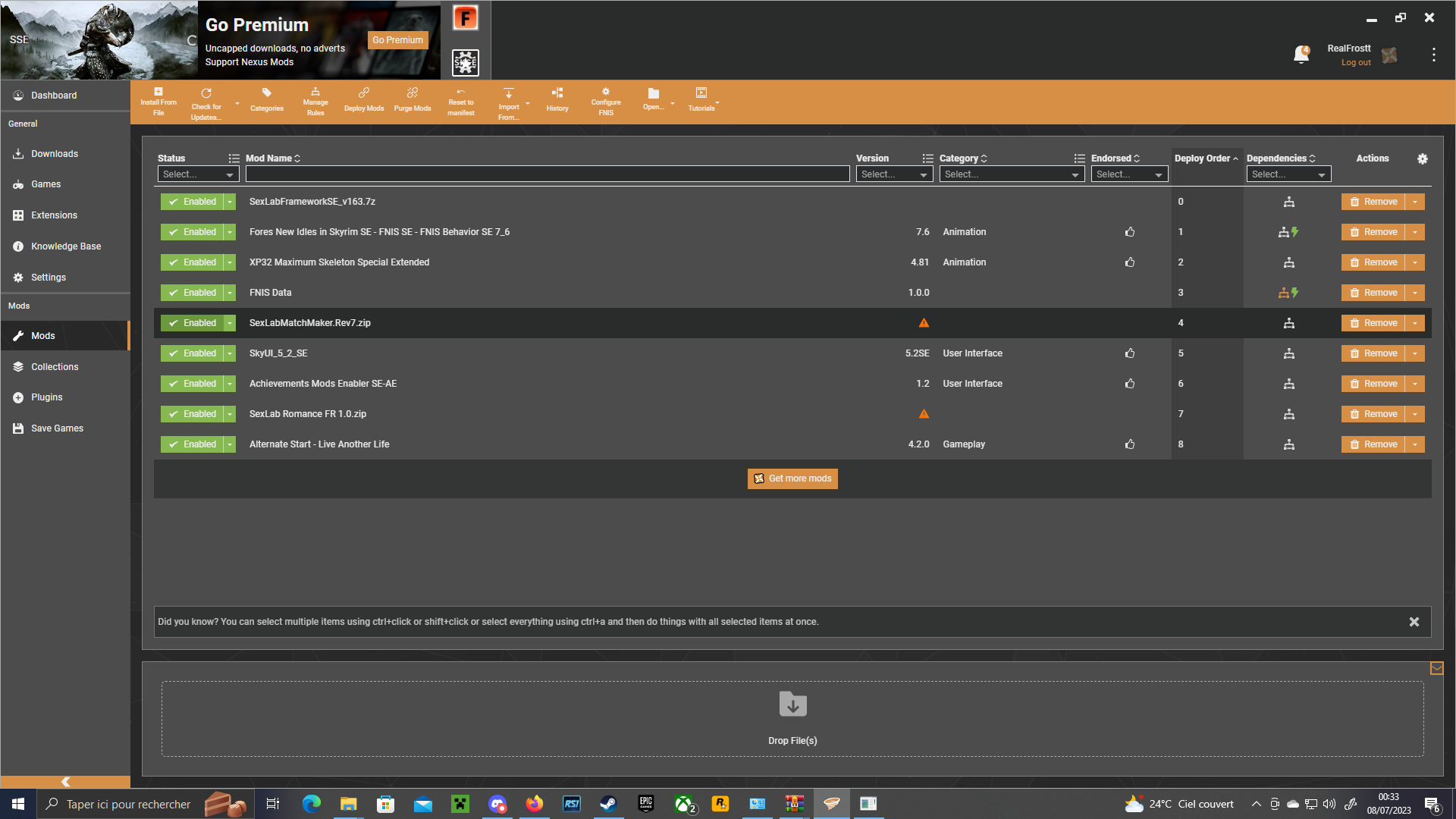Click the Windows search box
Viewport: 1456px width, 819px height.
pos(144,804)
